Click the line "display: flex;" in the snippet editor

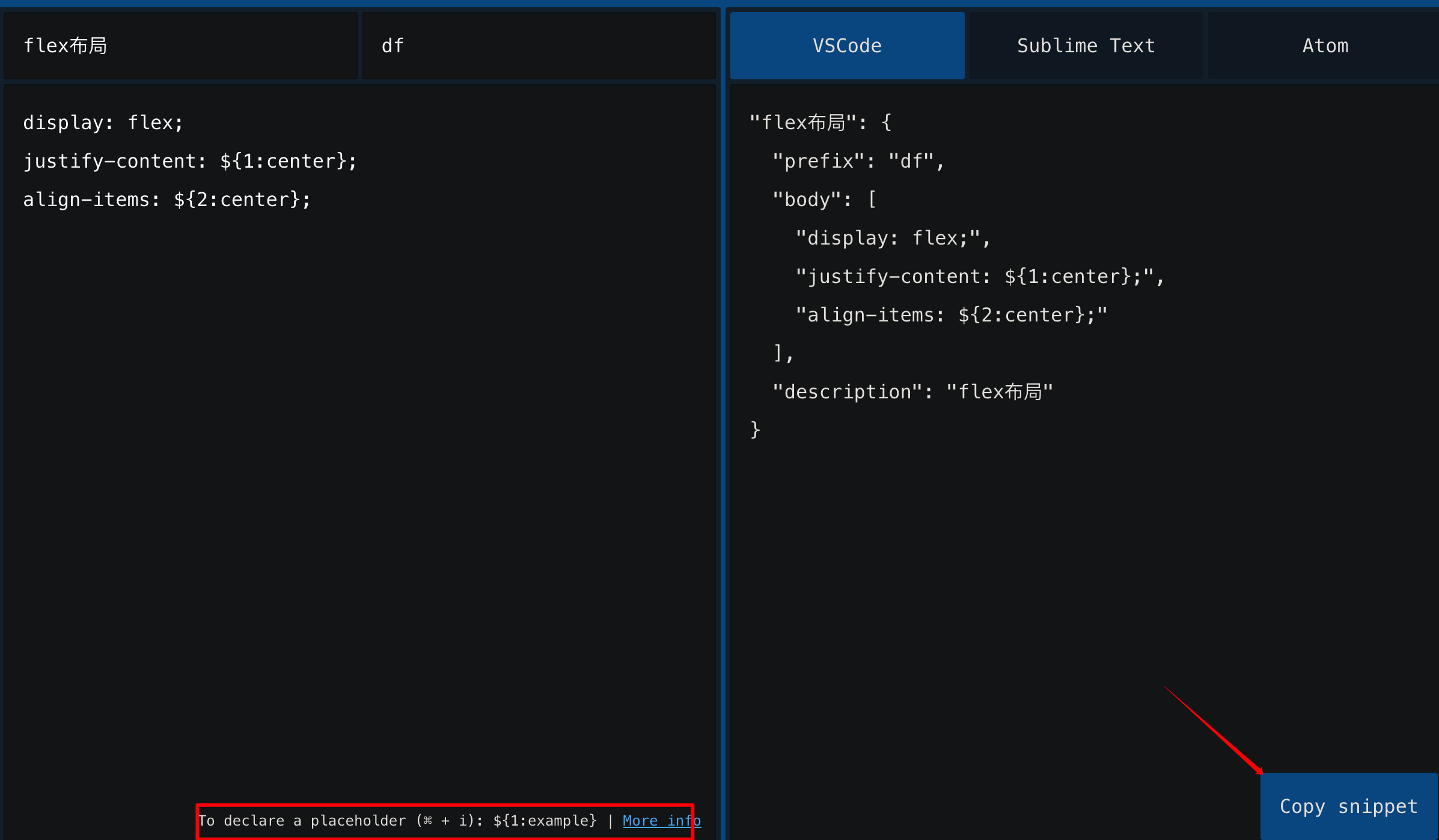(103, 123)
